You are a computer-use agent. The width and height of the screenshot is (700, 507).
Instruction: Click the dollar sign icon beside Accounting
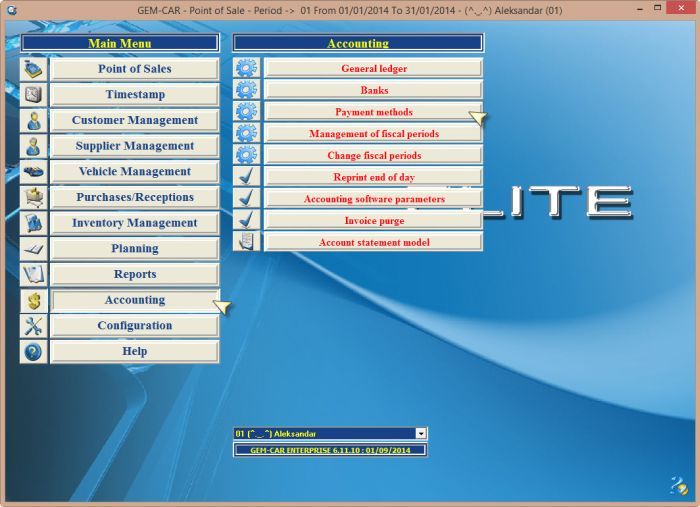[33, 300]
